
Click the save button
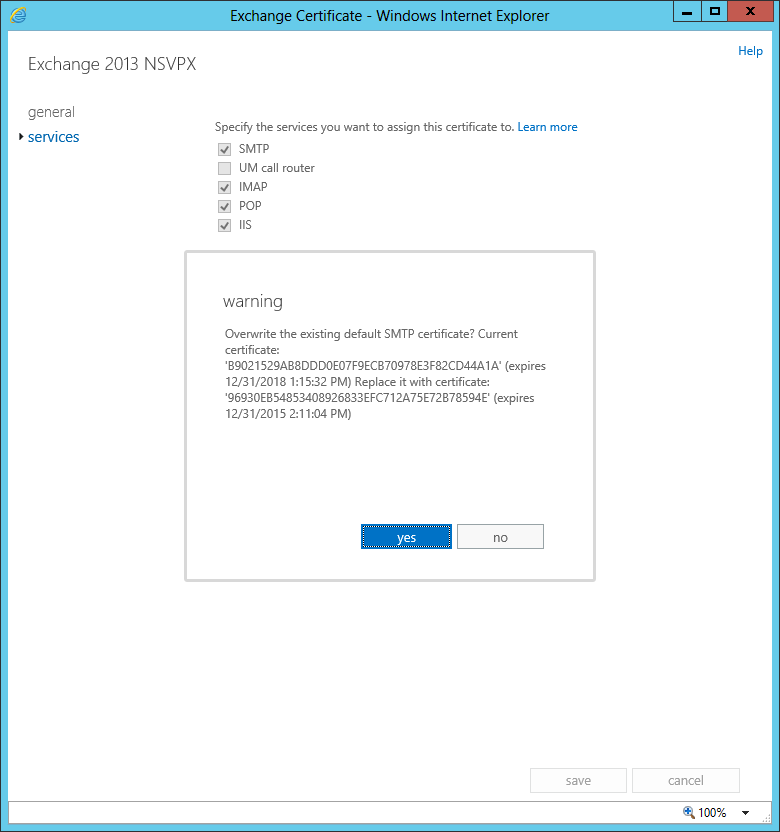578,780
